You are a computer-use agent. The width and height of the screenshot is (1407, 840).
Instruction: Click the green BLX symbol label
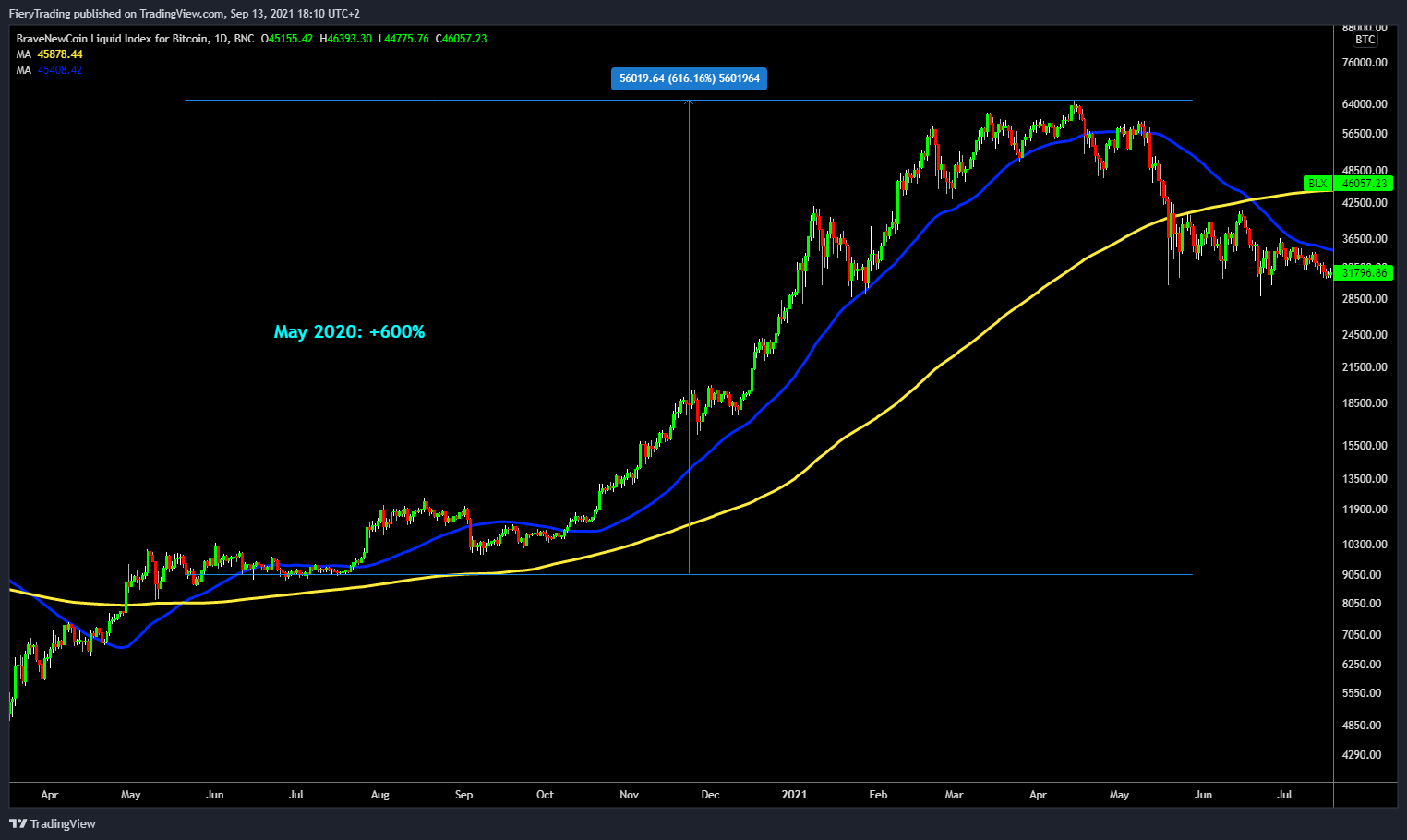[1317, 184]
